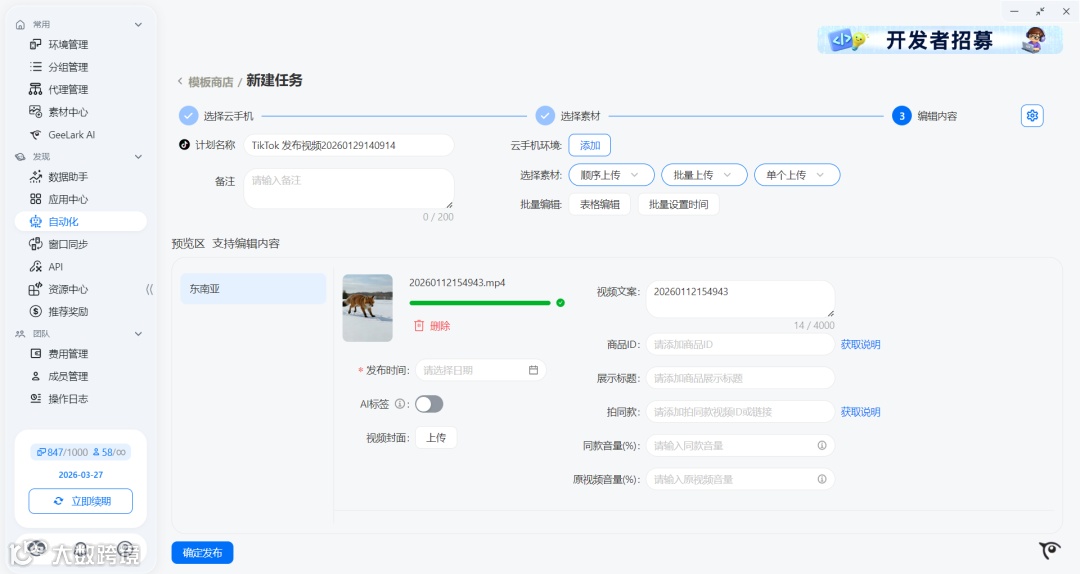Open the 批量上传 dropdown
Screen dimensions: 1080x574
click(x=704, y=175)
